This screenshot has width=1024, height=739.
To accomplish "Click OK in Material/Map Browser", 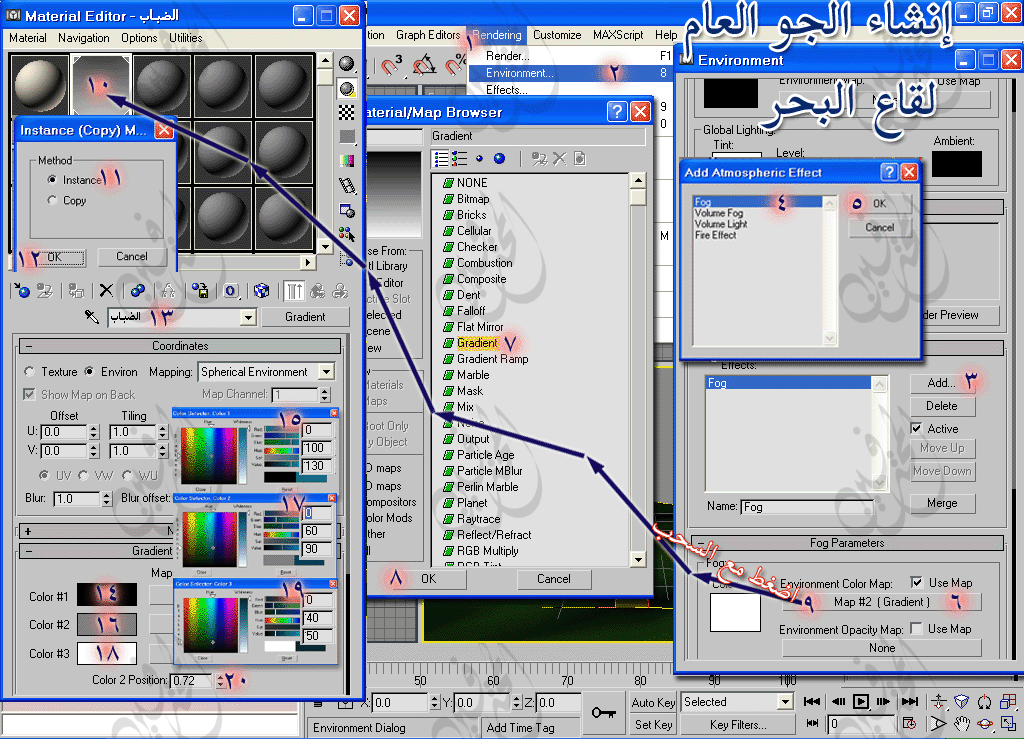I will (428, 579).
